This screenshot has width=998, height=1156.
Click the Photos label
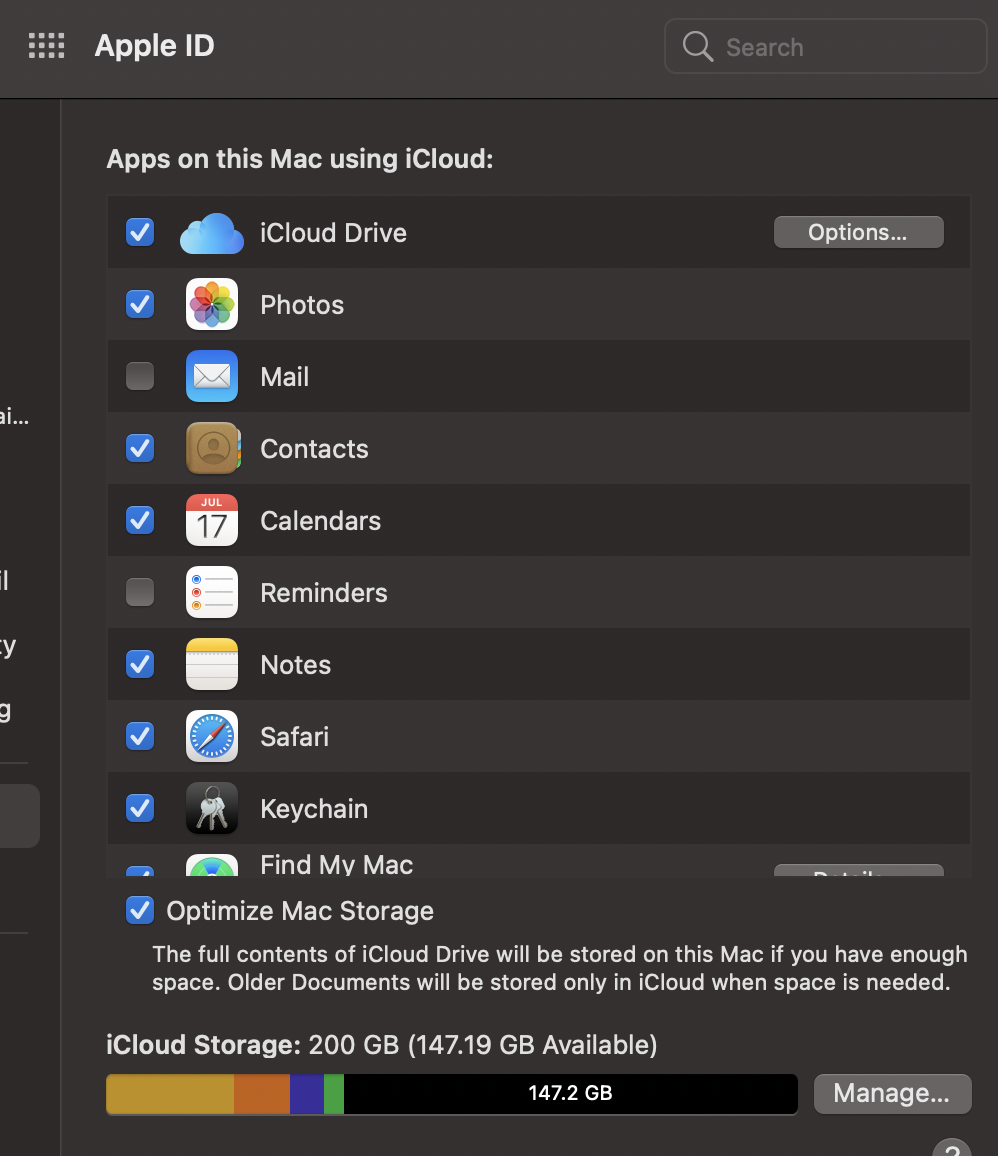302,305
